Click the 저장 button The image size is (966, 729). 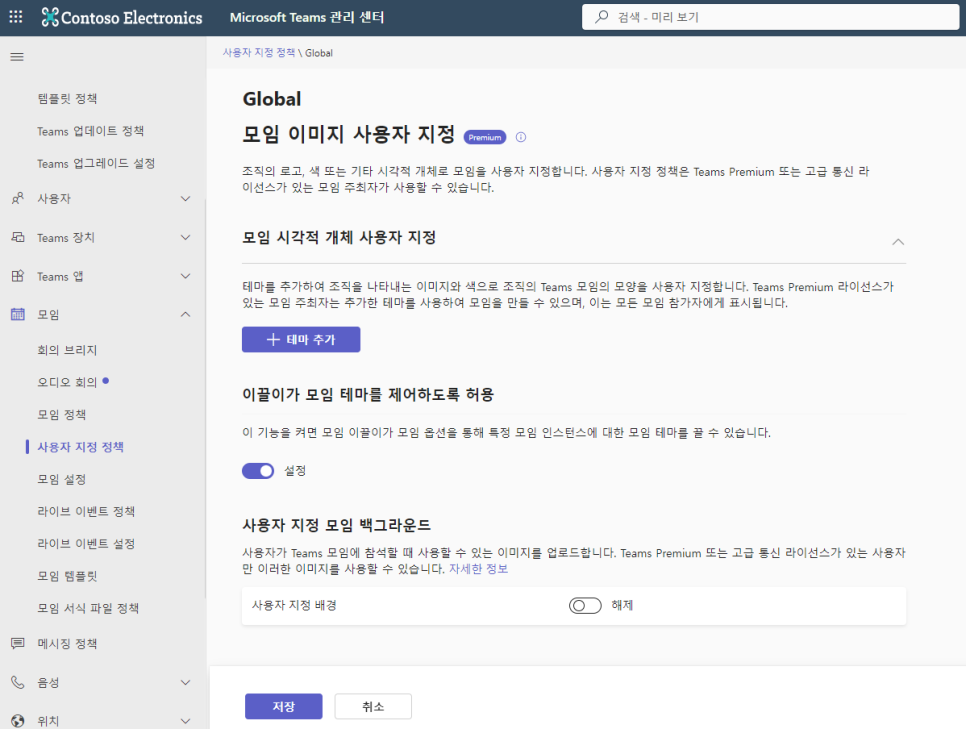point(284,706)
